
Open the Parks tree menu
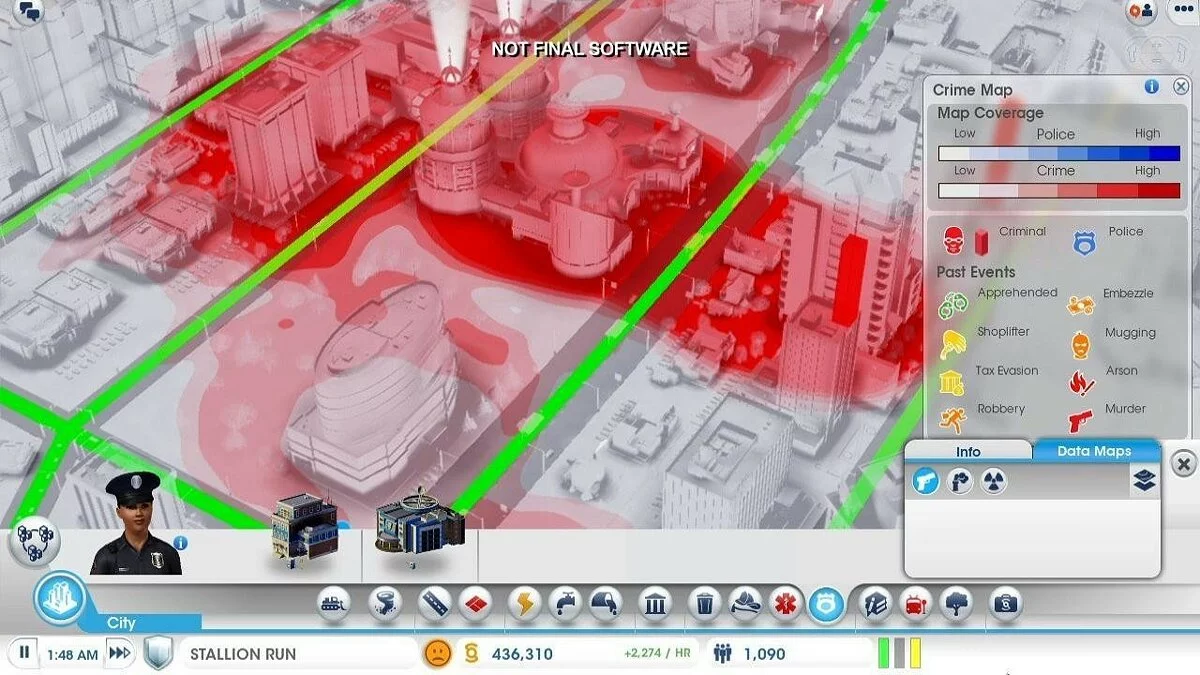click(x=956, y=603)
